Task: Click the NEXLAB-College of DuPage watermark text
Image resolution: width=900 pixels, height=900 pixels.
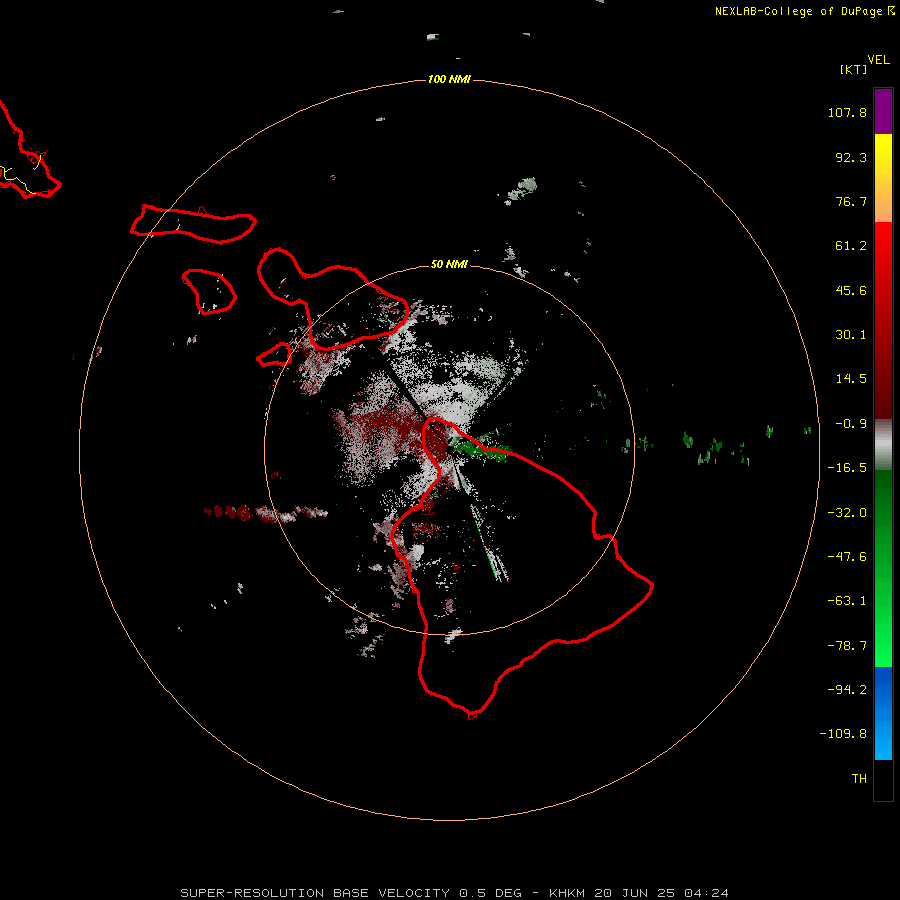Action: (x=798, y=11)
